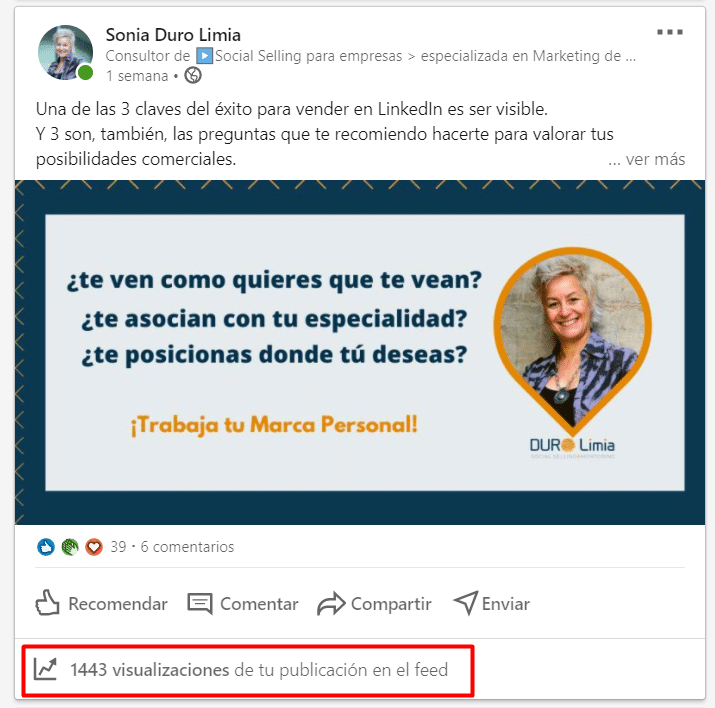Screen dimensions: 715x708
Task: Click the Recomendar thumbs-up icon
Action: coord(47,603)
